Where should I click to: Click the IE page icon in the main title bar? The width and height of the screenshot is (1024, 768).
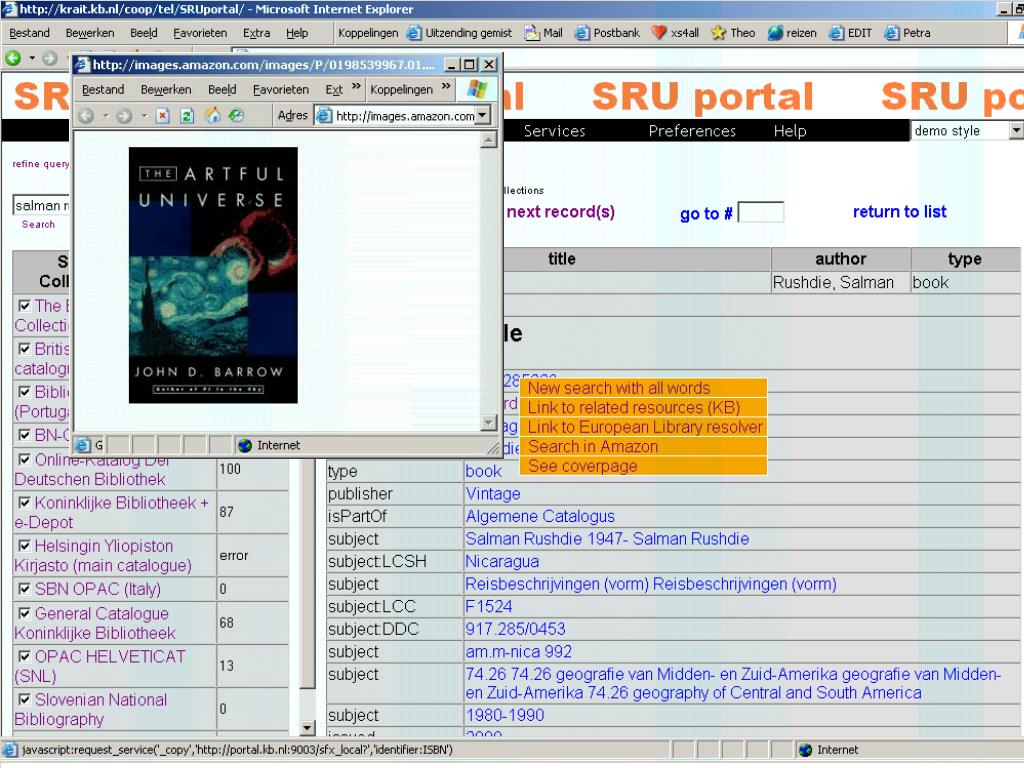pos(9,9)
